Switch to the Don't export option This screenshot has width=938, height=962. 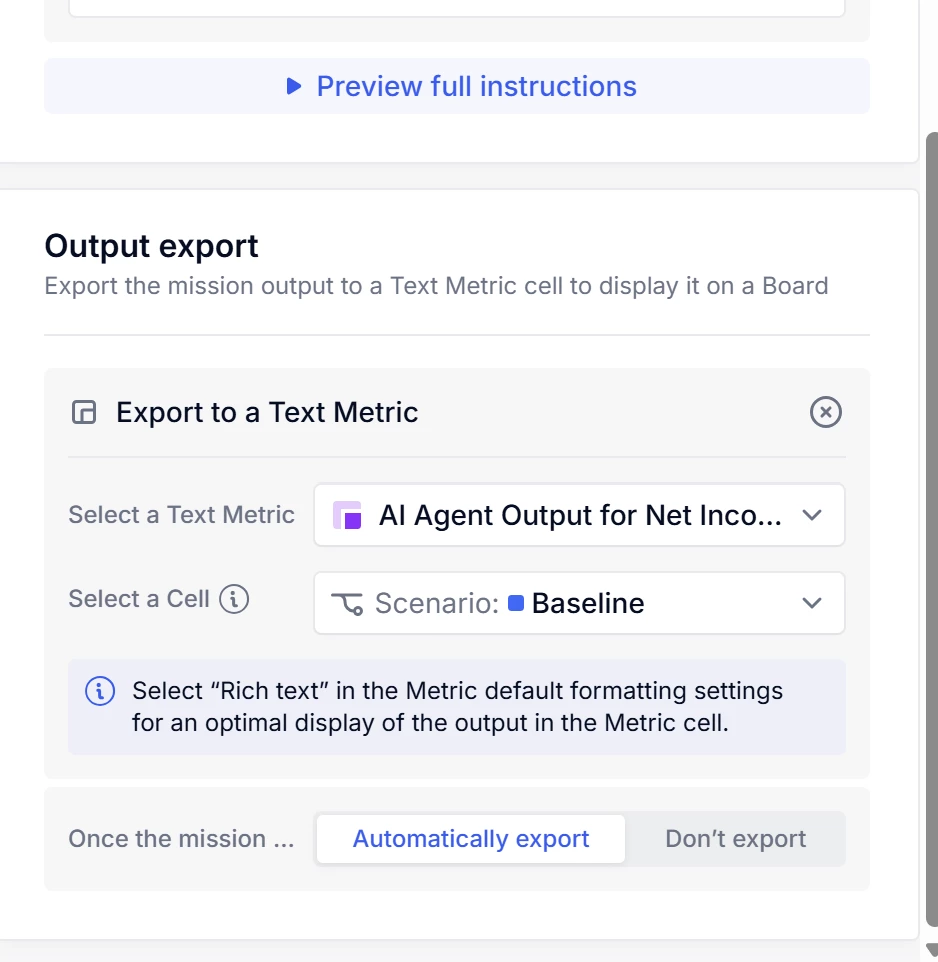[735, 839]
